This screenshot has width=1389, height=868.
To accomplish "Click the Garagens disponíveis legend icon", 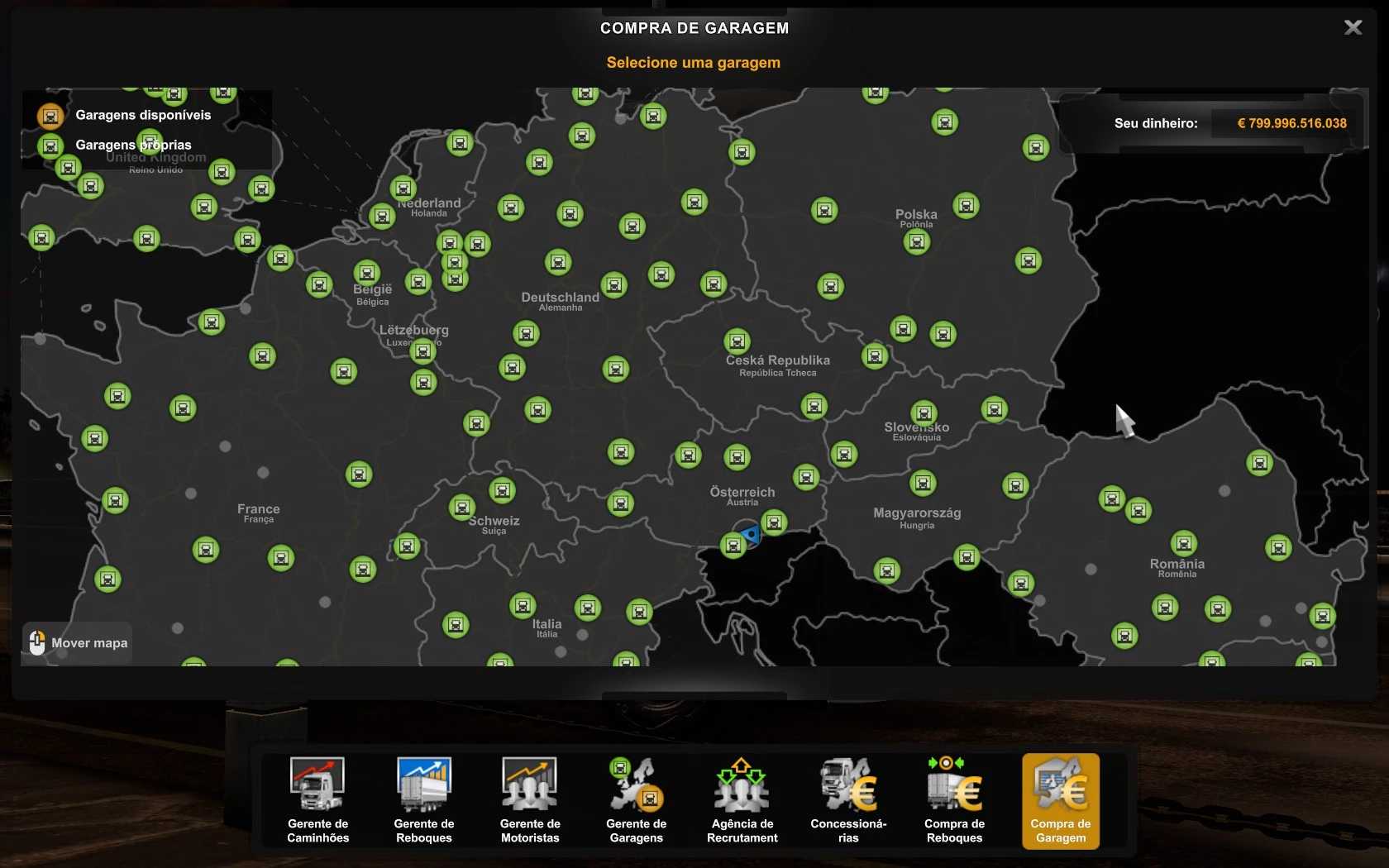I will 50,116.
